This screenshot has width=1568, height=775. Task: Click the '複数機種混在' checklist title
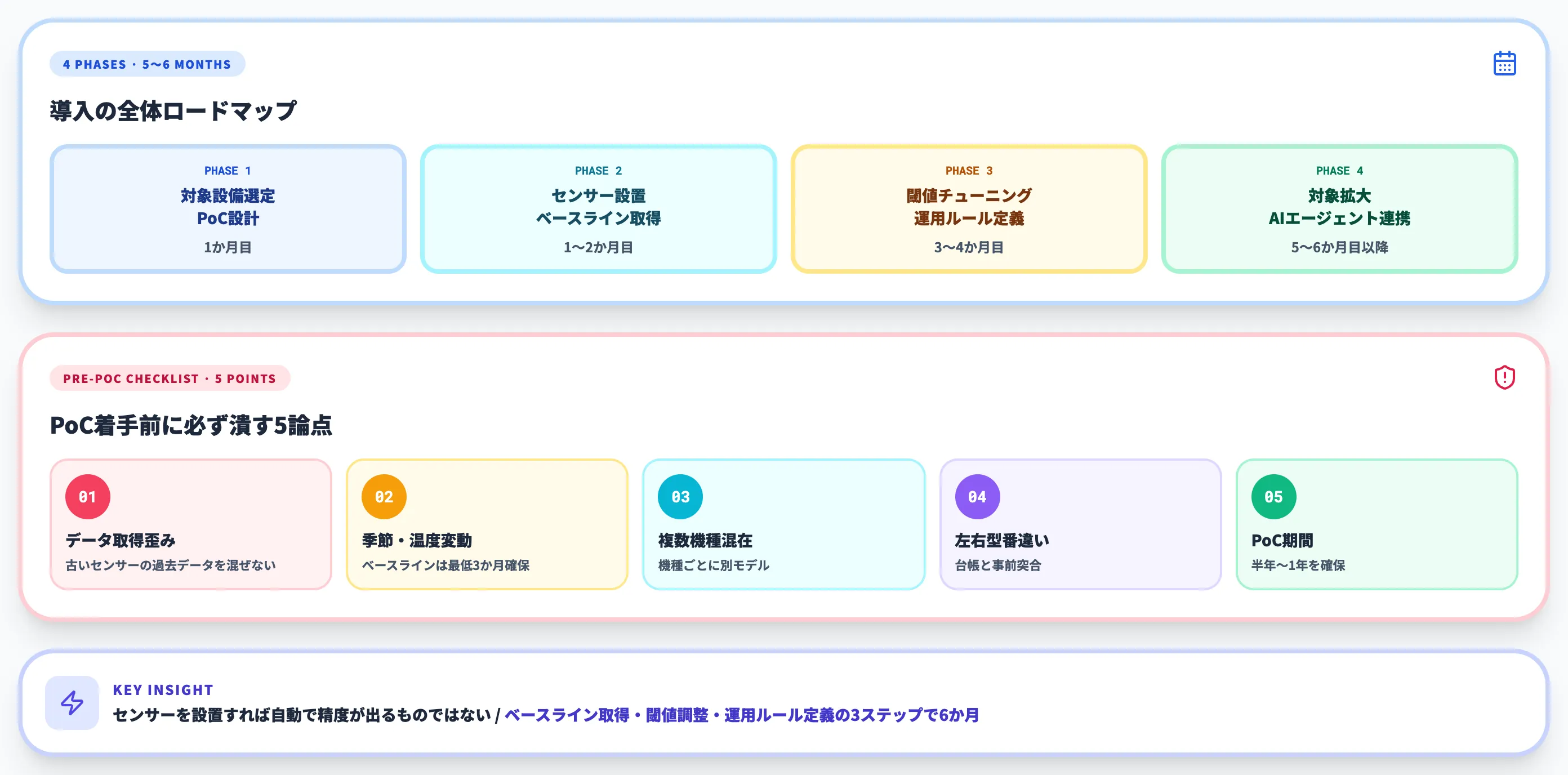pos(705,540)
